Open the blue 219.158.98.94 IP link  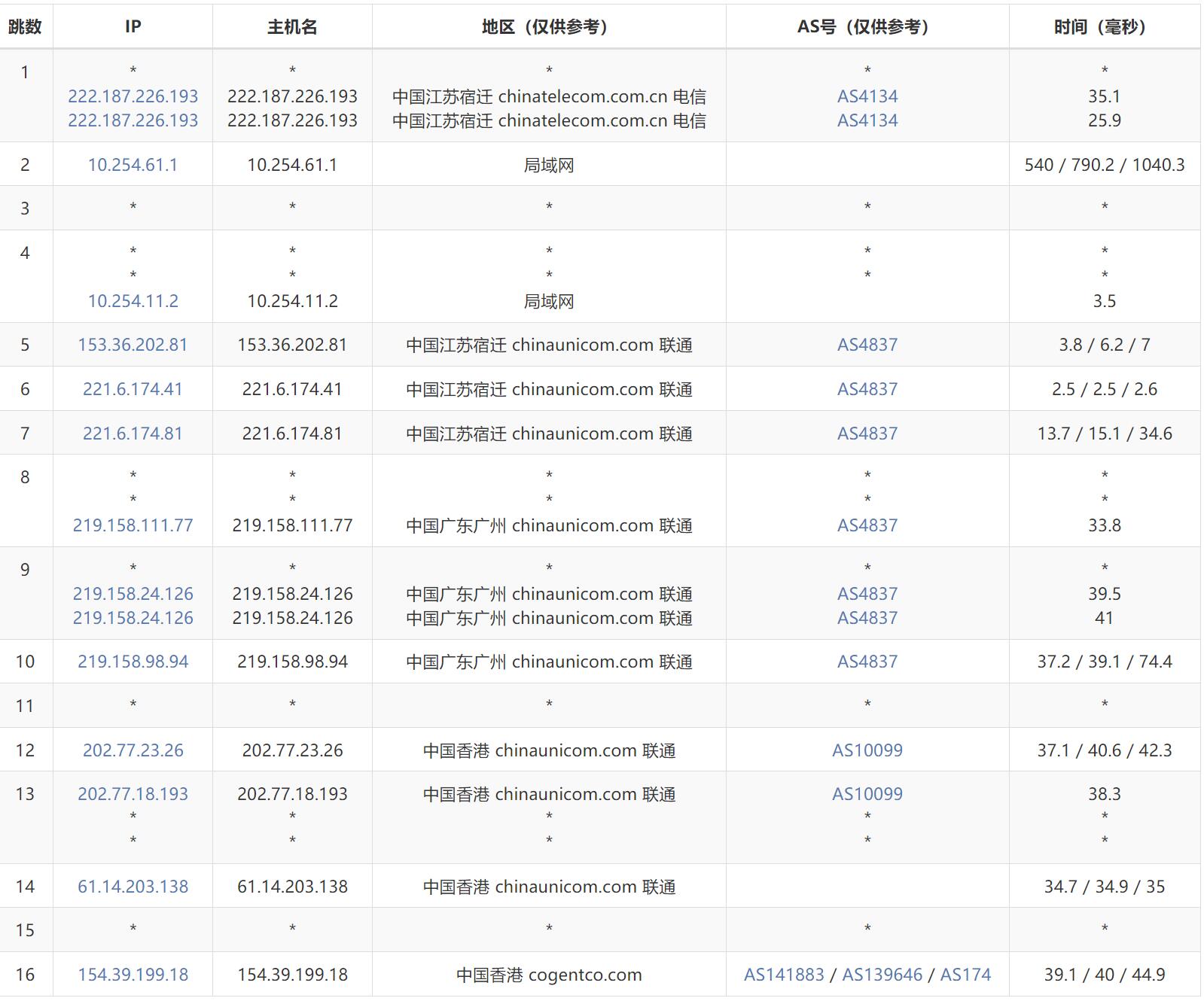point(133,662)
